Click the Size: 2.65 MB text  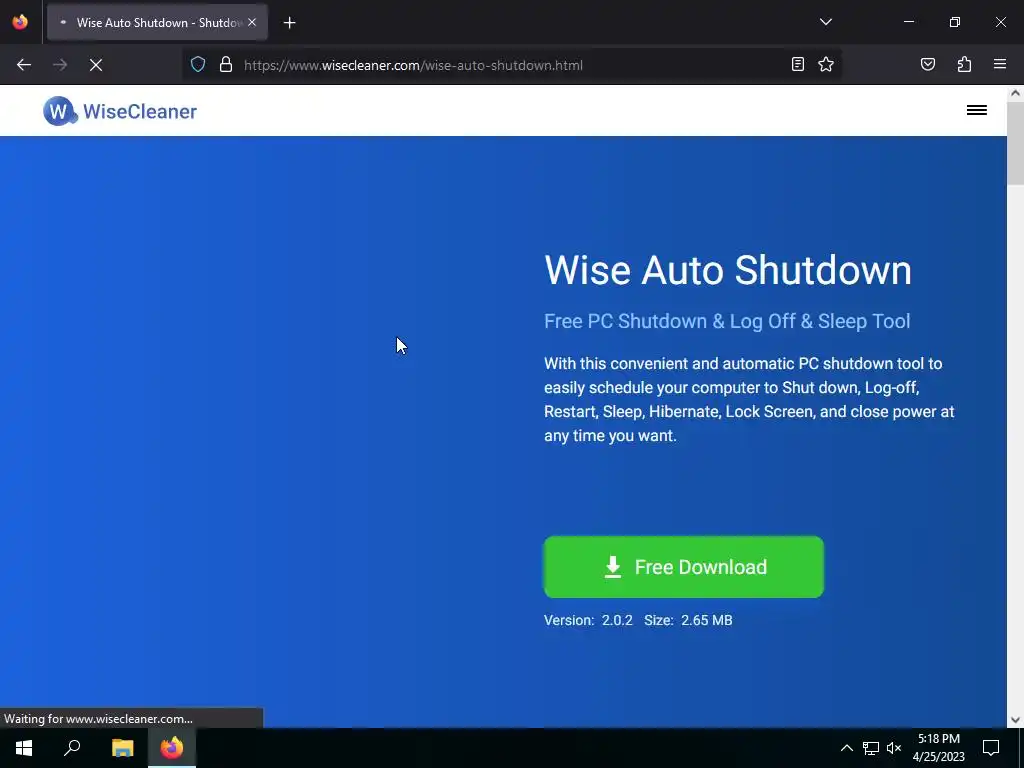[x=688, y=620]
